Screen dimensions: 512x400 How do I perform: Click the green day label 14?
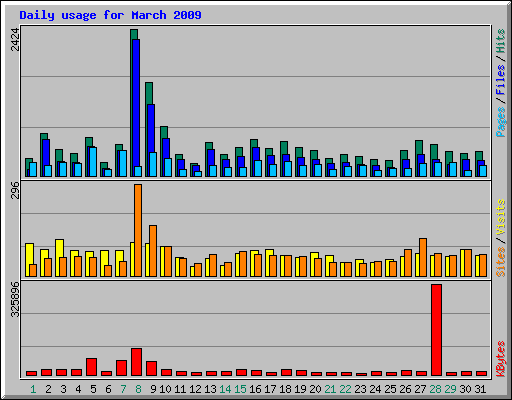pyautogui.click(x=225, y=389)
